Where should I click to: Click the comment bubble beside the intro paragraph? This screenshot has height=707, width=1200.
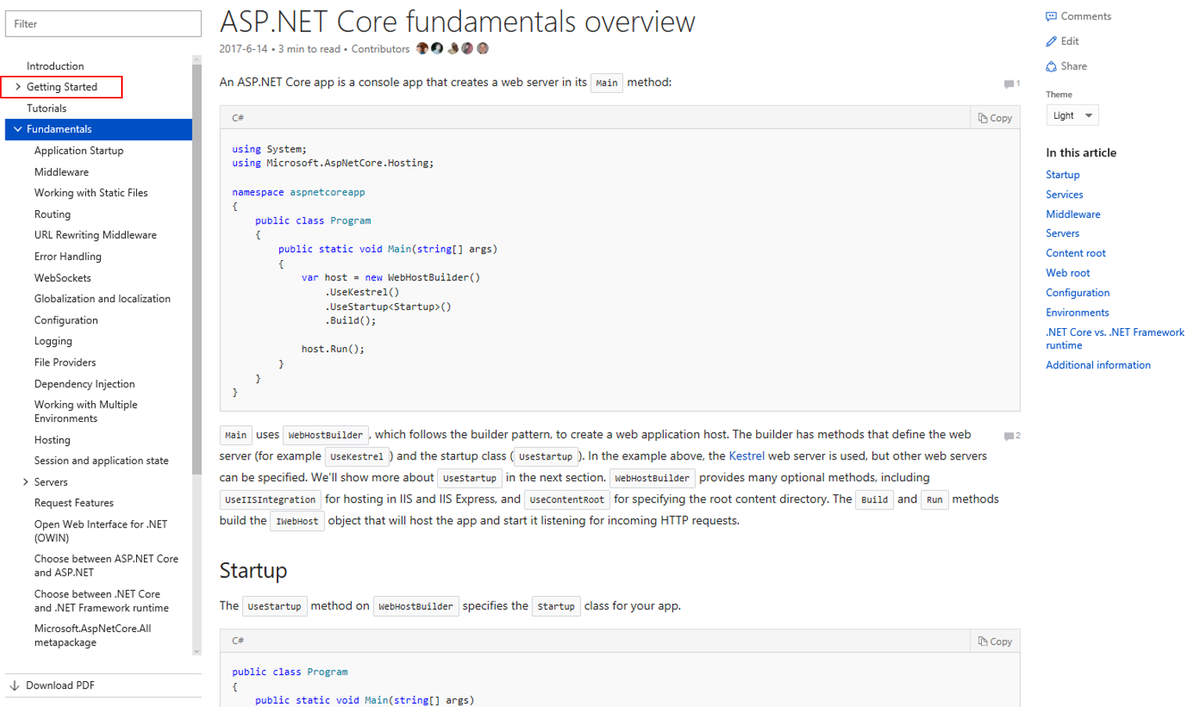(1011, 84)
